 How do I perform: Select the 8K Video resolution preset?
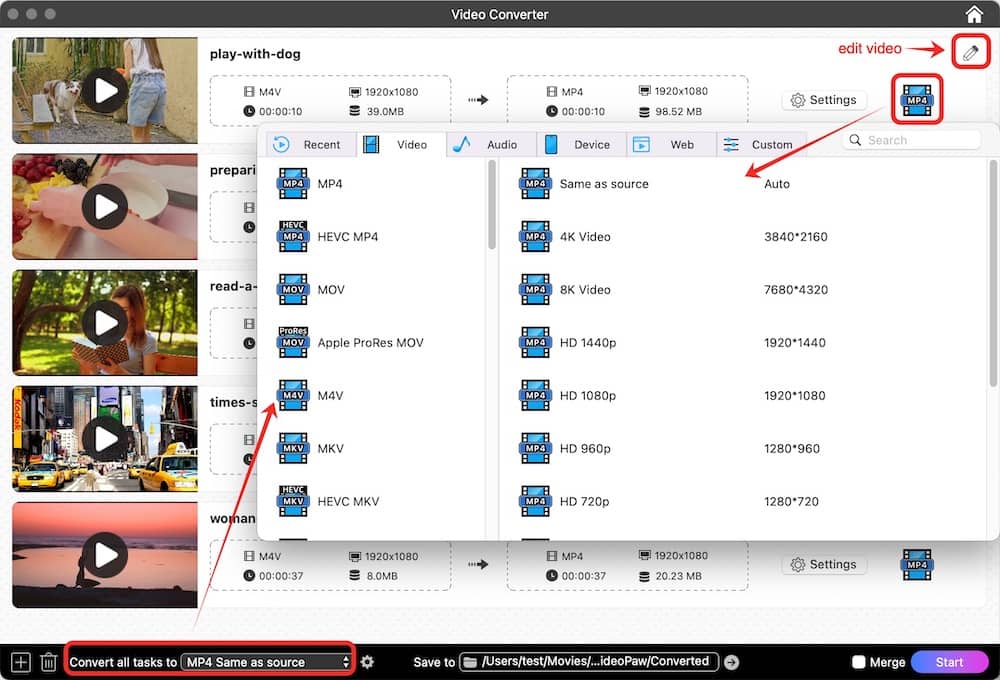[x=585, y=289]
